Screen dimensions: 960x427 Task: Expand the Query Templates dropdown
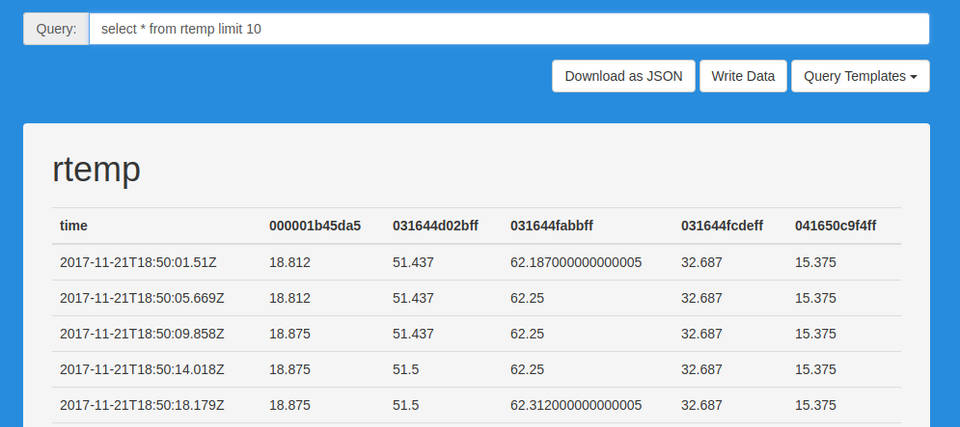pyautogui.click(x=860, y=76)
